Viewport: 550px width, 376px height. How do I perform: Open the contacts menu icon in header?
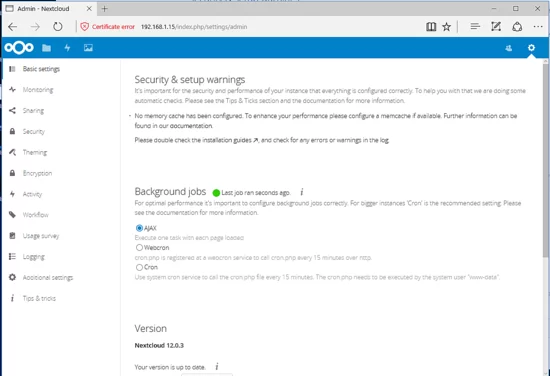click(x=509, y=48)
